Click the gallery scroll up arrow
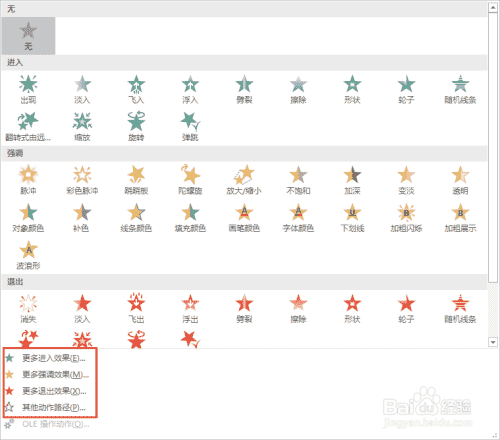Image resolution: width=500 pixels, height=440 pixels. coord(493,7)
